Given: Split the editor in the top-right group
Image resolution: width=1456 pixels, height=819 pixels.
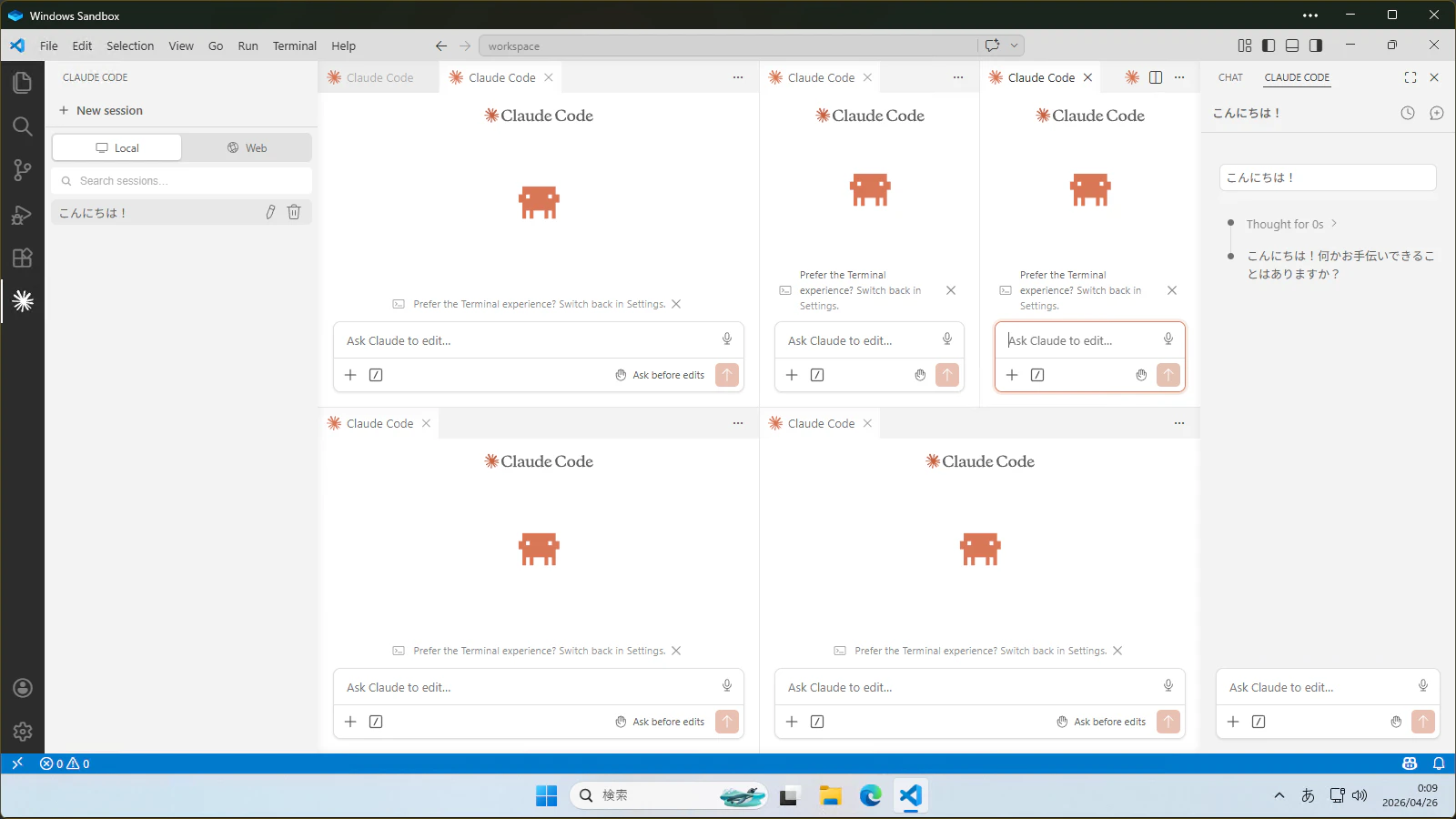Looking at the screenshot, I should (1156, 77).
